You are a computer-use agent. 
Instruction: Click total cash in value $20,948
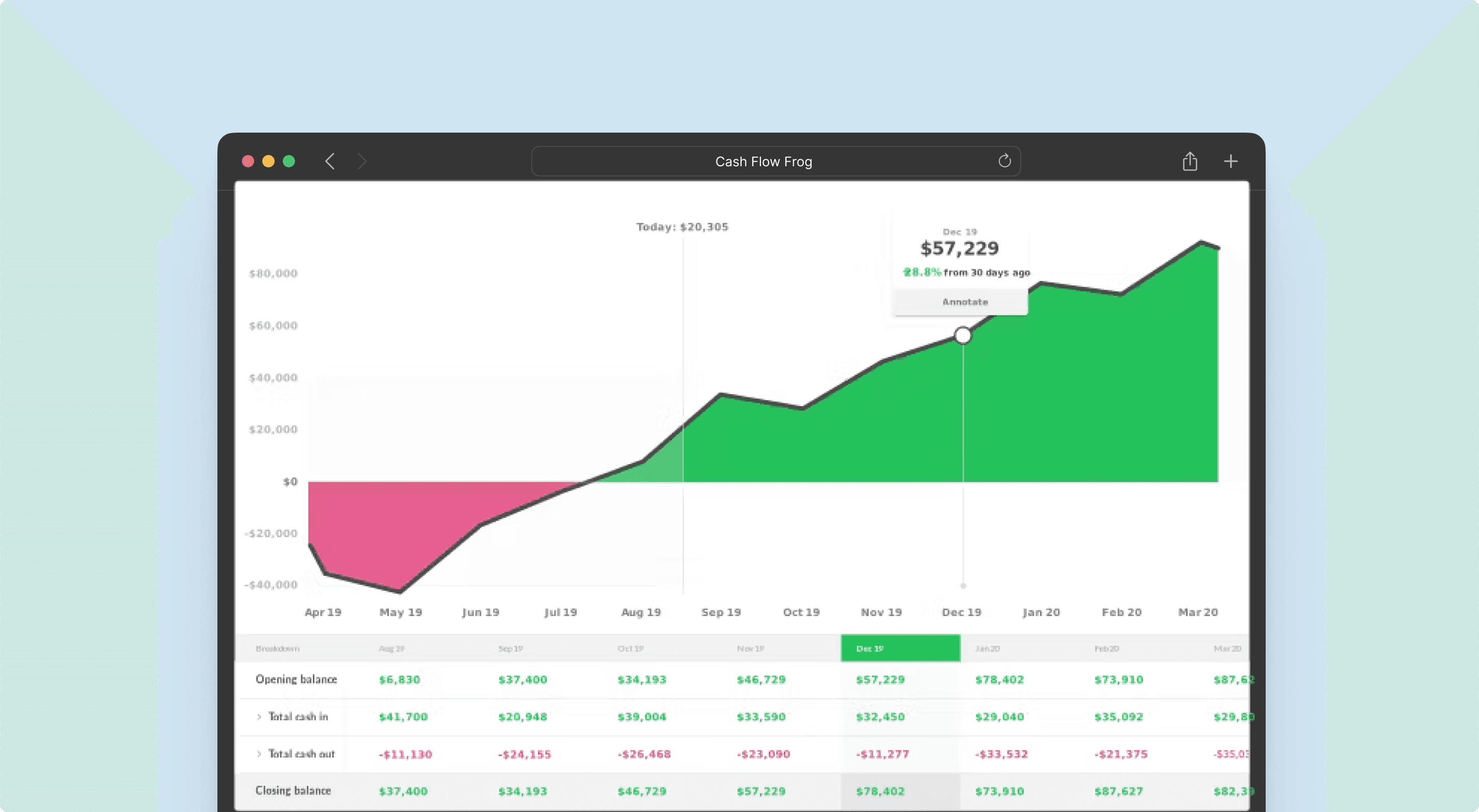[523, 717]
